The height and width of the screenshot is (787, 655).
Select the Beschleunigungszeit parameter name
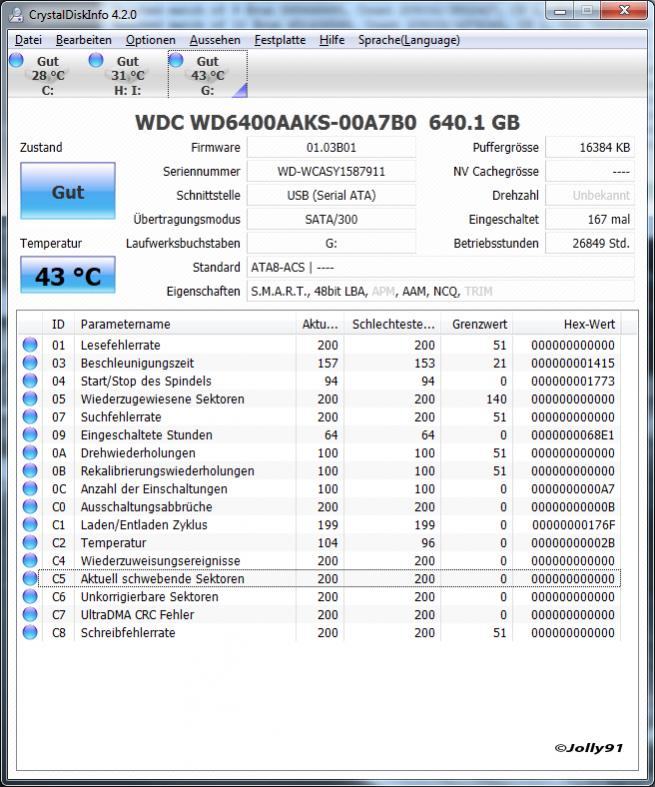click(x=137, y=363)
